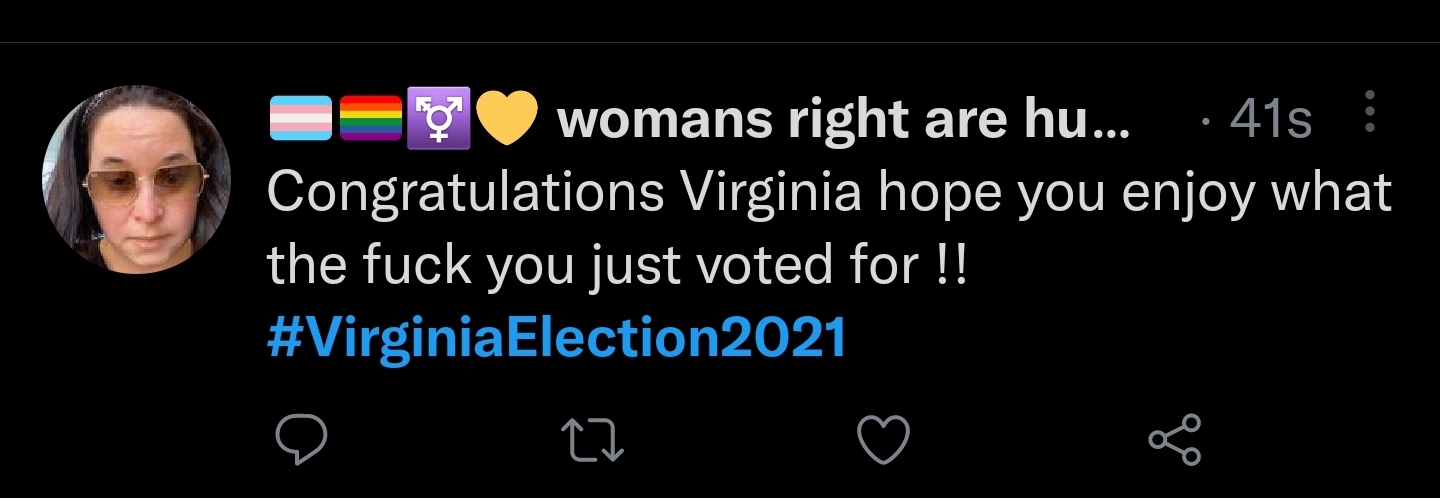
Task: Open the tweet via 'Congratulations Virginia' text
Action: click(x=564, y=194)
